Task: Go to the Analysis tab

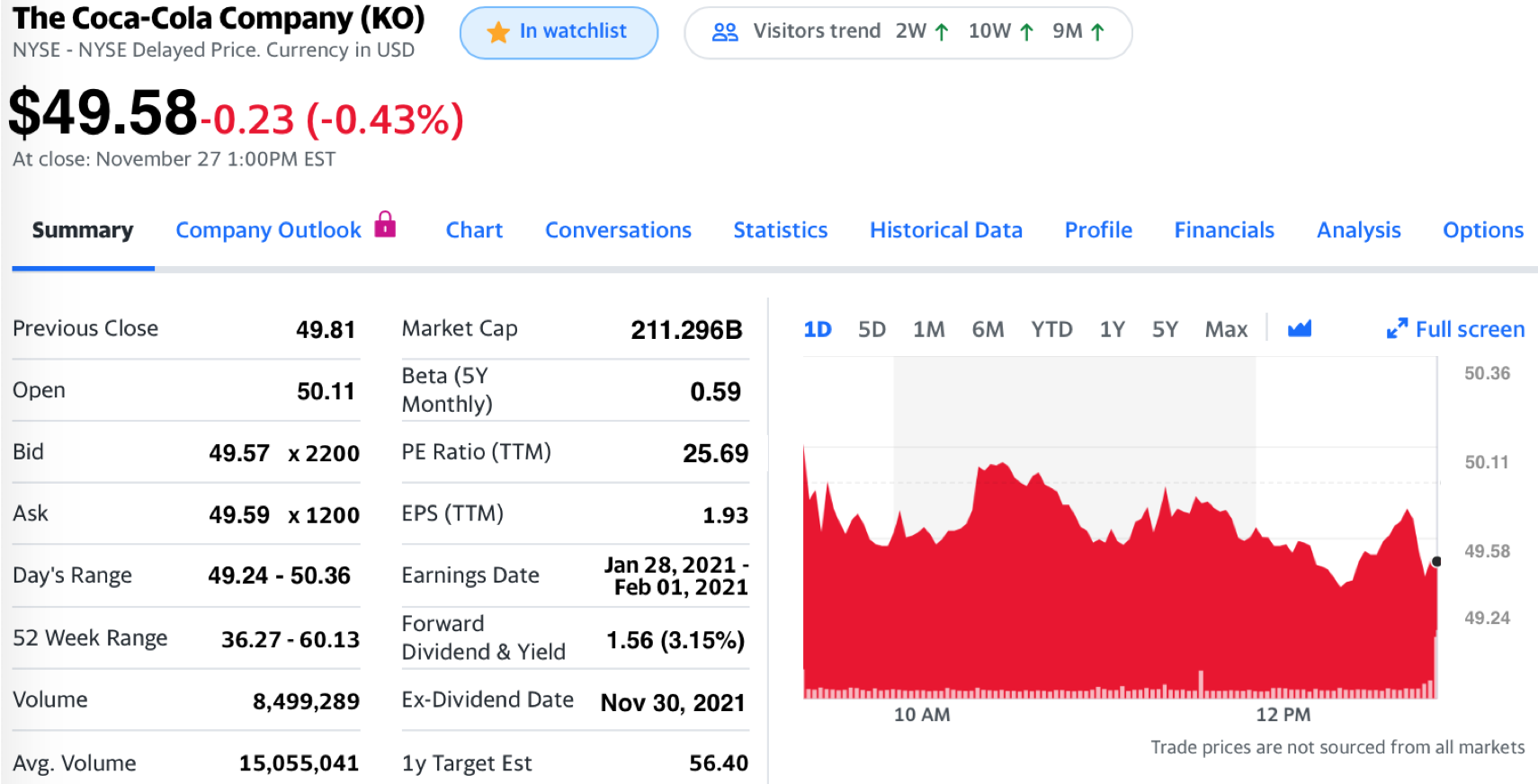Action: point(1359,231)
